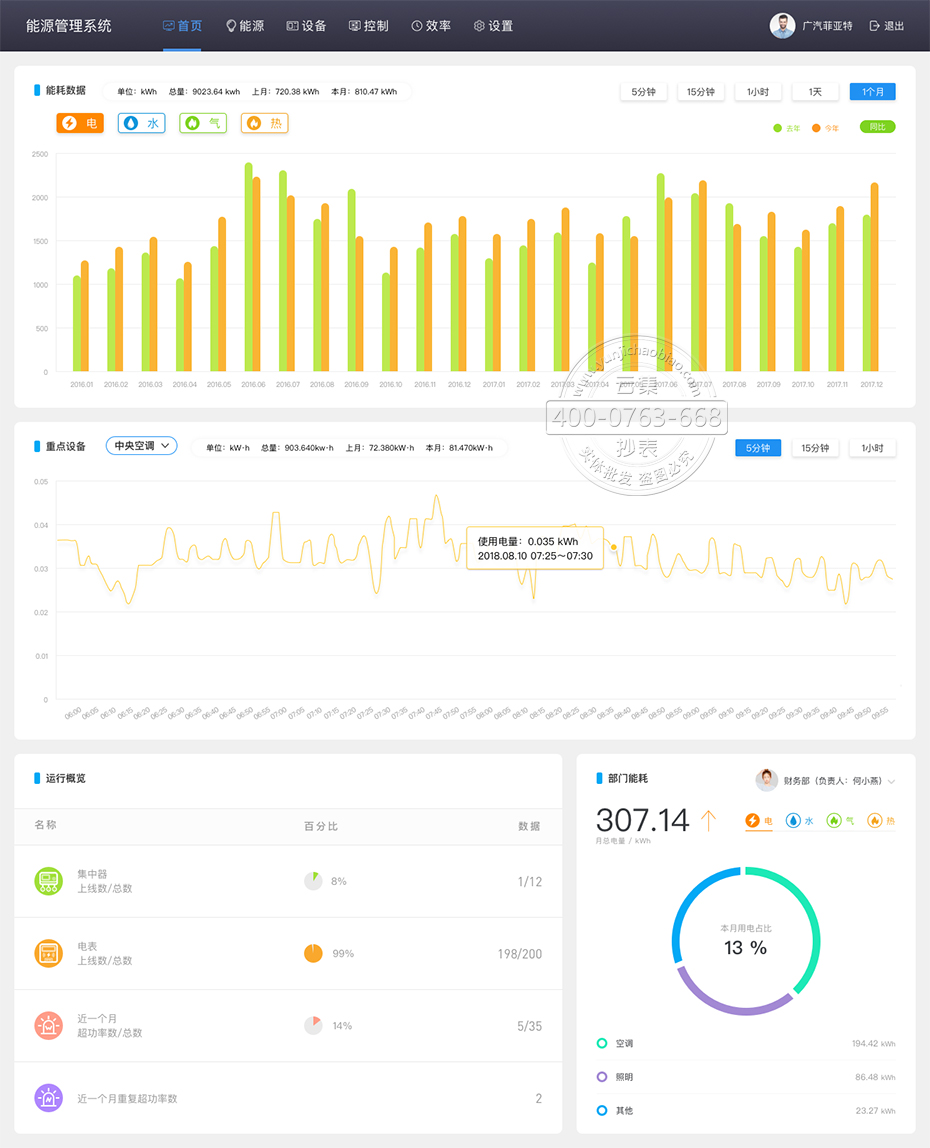Toggle the 今年 legend series
Screen dimensions: 930x1148
pos(825,128)
